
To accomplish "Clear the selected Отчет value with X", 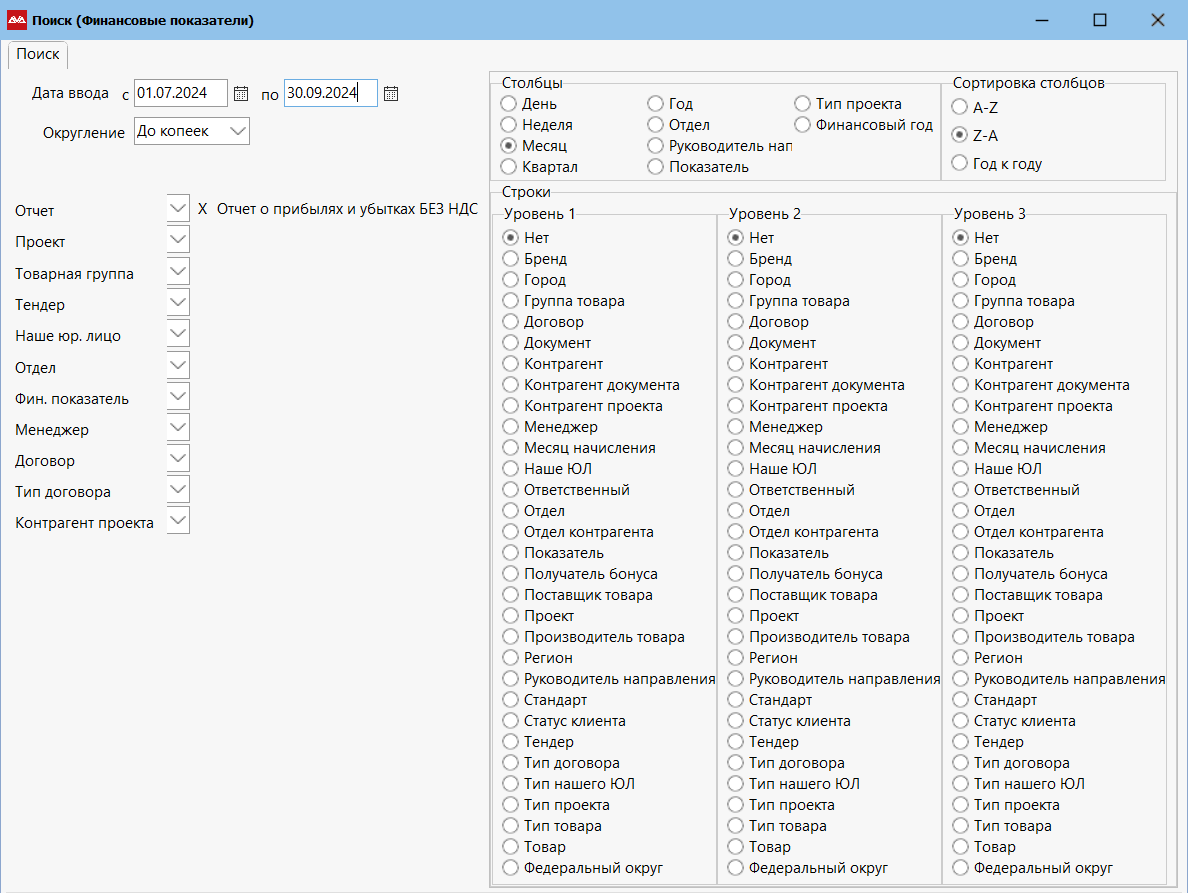I will (x=202, y=209).
